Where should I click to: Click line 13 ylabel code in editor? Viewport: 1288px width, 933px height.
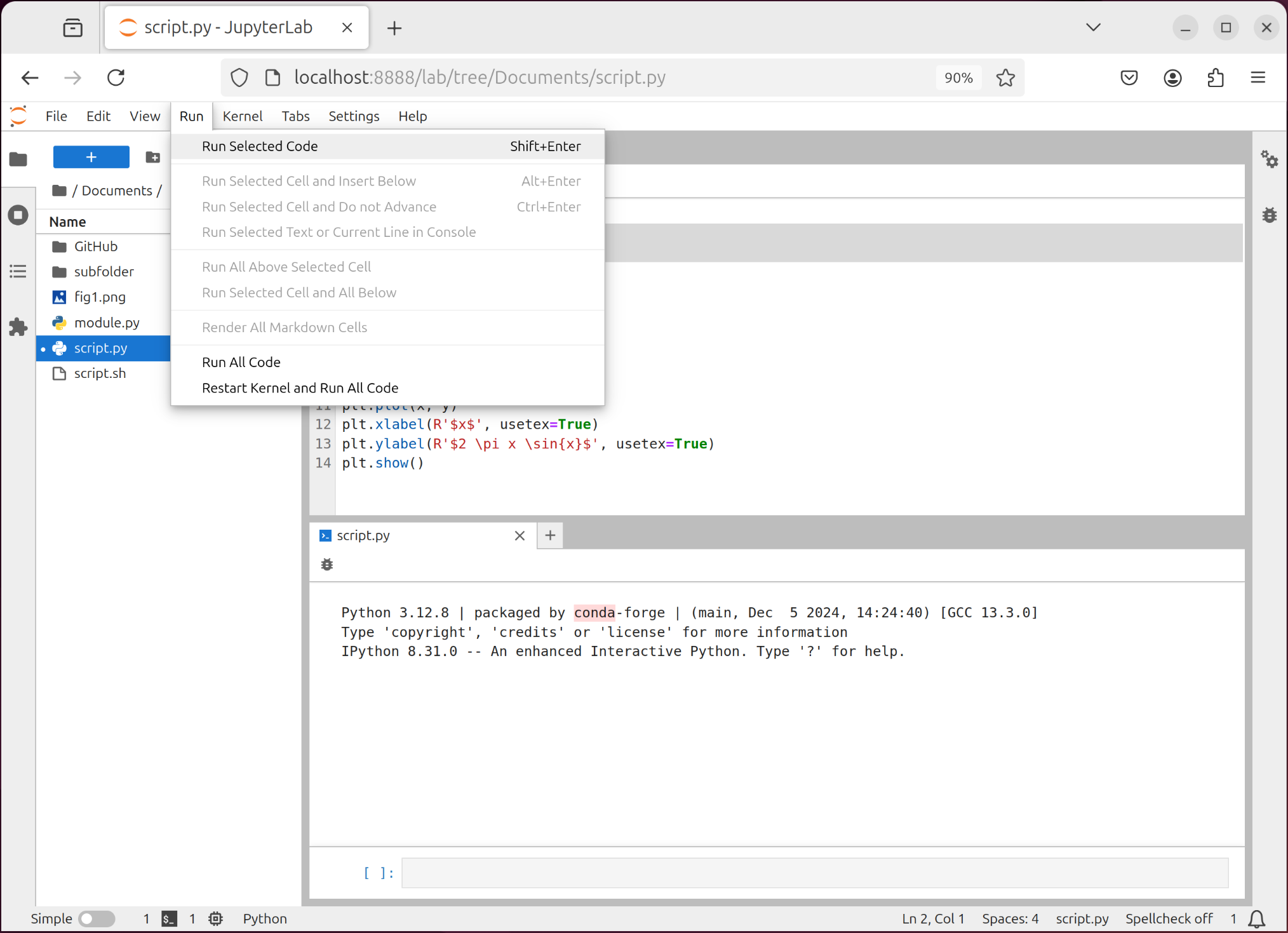tap(528, 444)
